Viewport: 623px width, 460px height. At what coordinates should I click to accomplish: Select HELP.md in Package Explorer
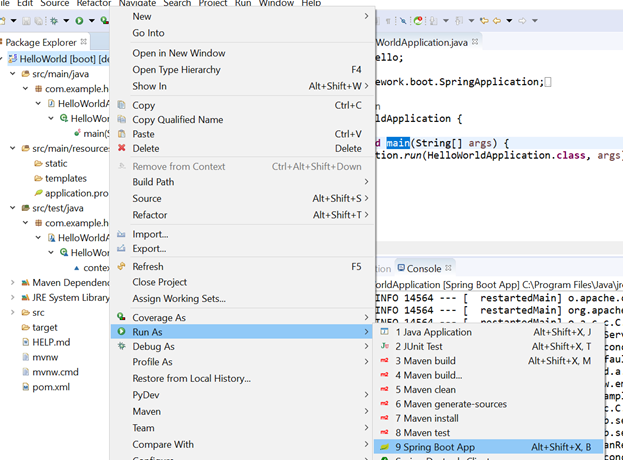pos(46,342)
